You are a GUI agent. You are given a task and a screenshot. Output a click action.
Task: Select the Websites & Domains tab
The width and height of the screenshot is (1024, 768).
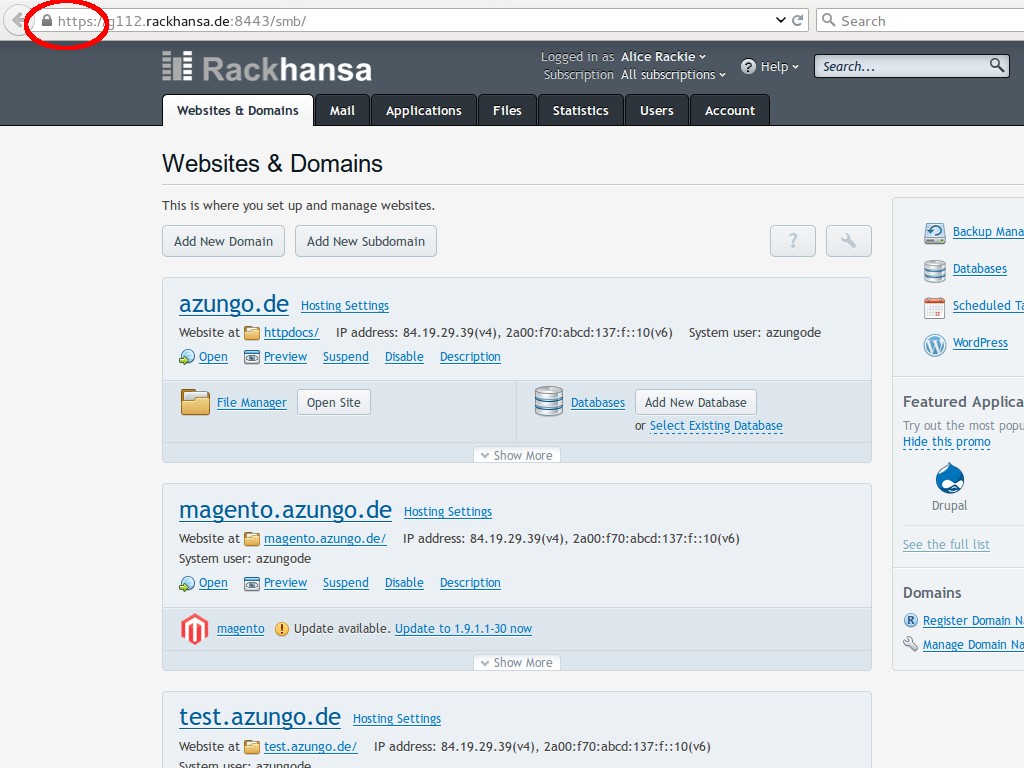pos(238,110)
